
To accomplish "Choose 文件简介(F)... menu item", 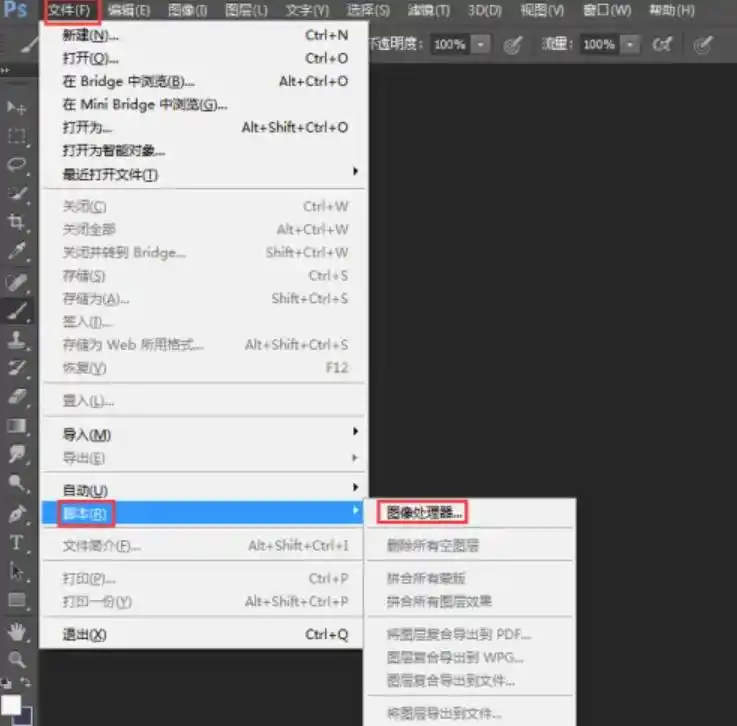I will [x=205, y=546].
